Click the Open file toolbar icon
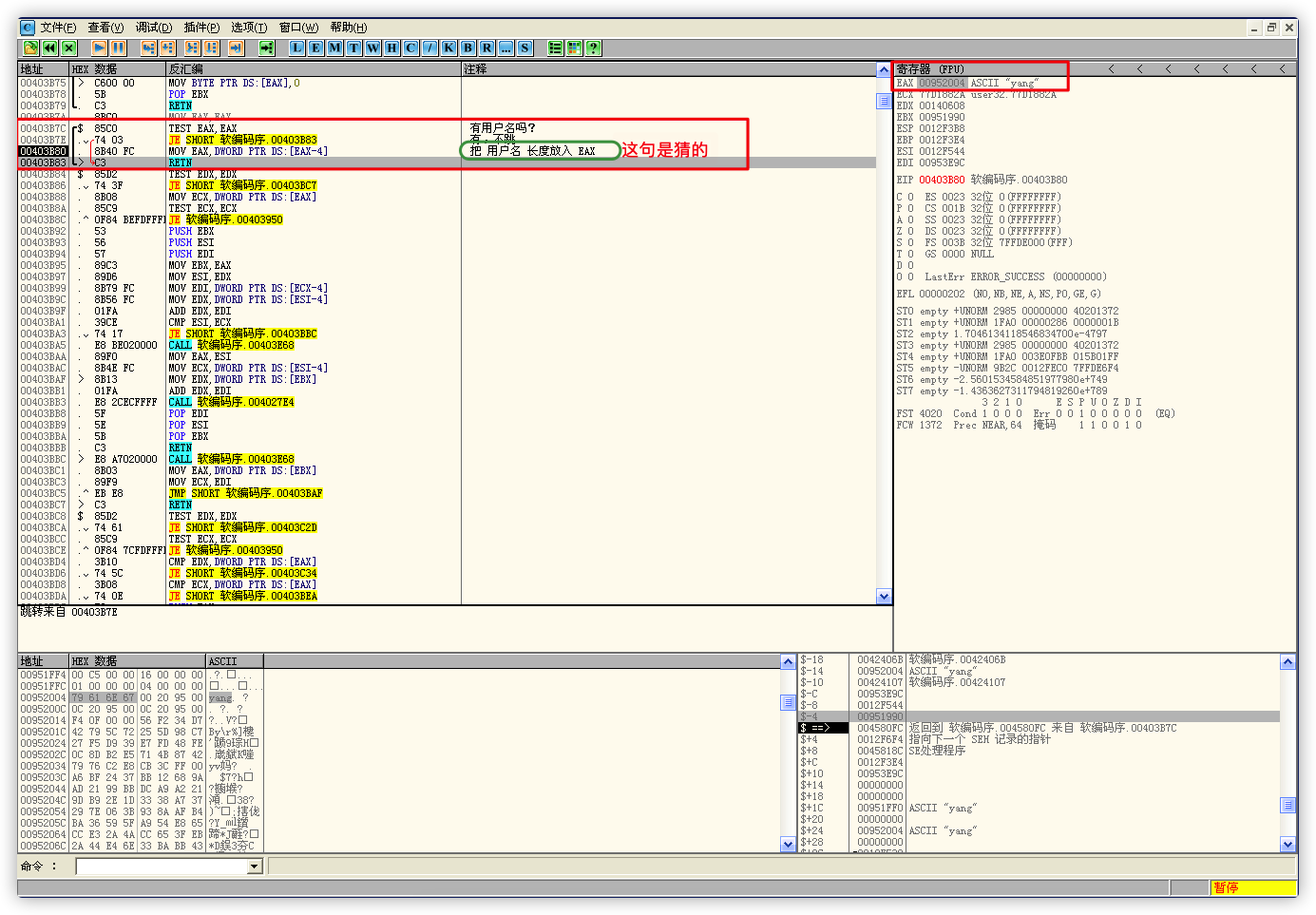This screenshot has width=1316, height=915. pyautogui.click(x=30, y=48)
